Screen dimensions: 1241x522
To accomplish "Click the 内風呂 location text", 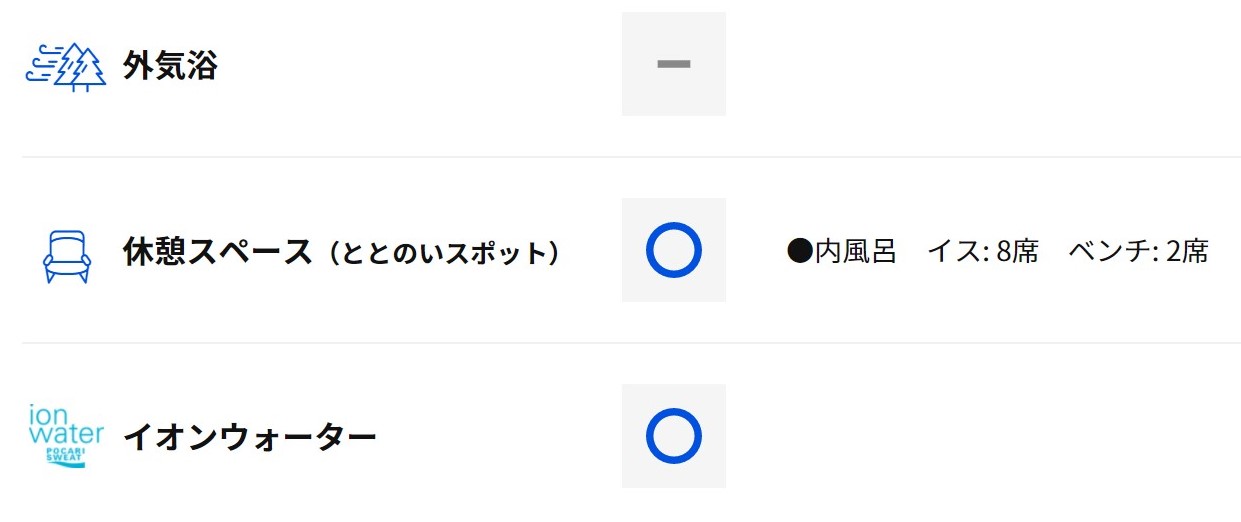I will tap(855, 251).
